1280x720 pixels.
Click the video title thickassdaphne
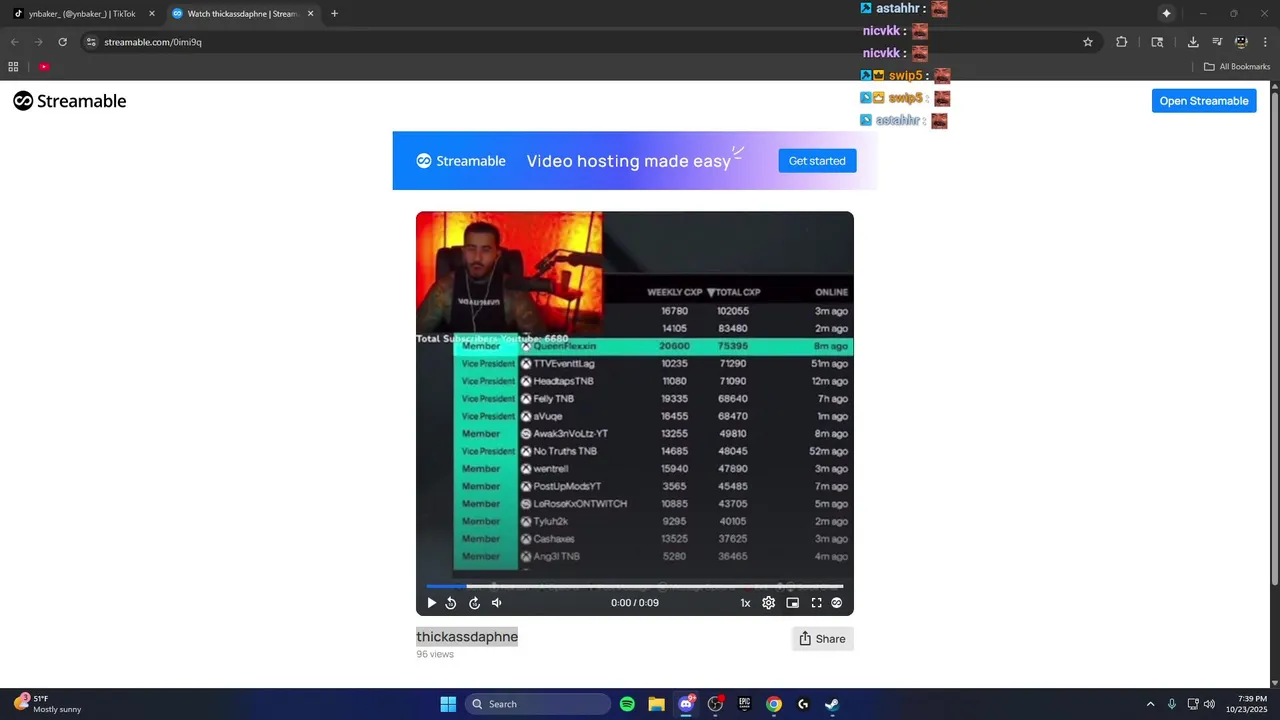point(467,637)
